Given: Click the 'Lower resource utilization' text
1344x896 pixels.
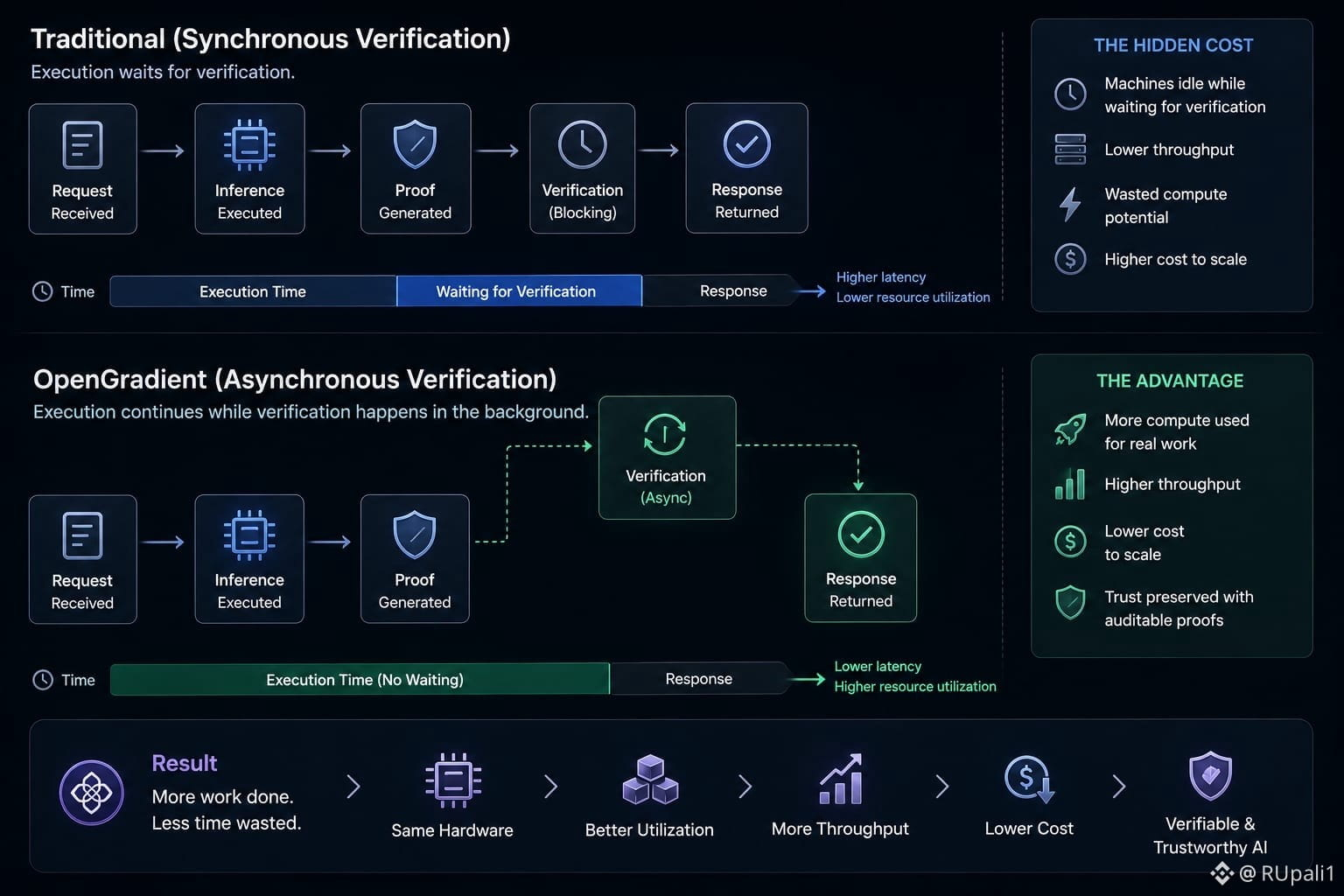Looking at the screenshot, I should coord(913,297).
